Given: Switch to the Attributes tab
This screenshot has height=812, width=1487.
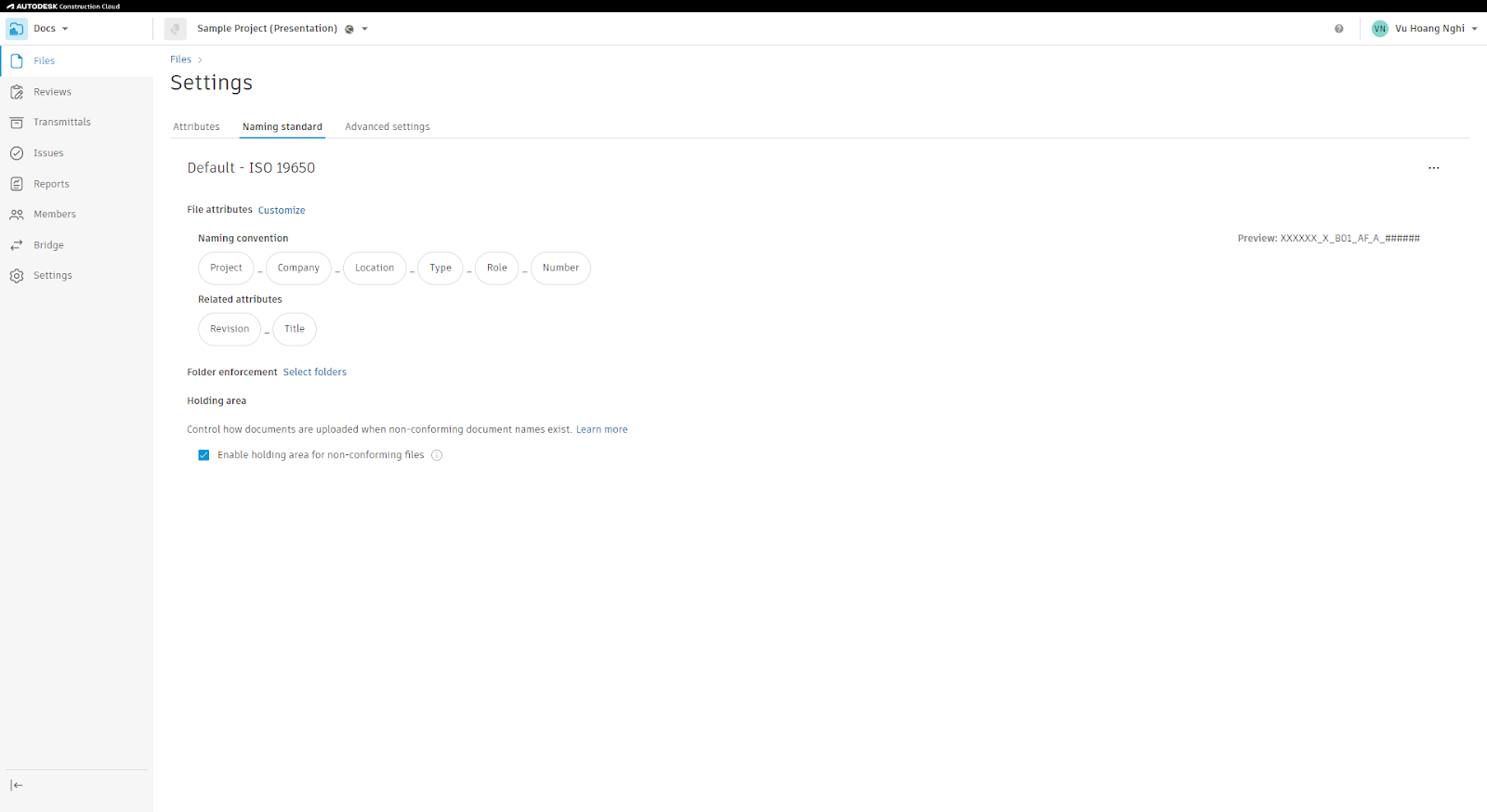Looking at the screenshot, I should point(196,127).
